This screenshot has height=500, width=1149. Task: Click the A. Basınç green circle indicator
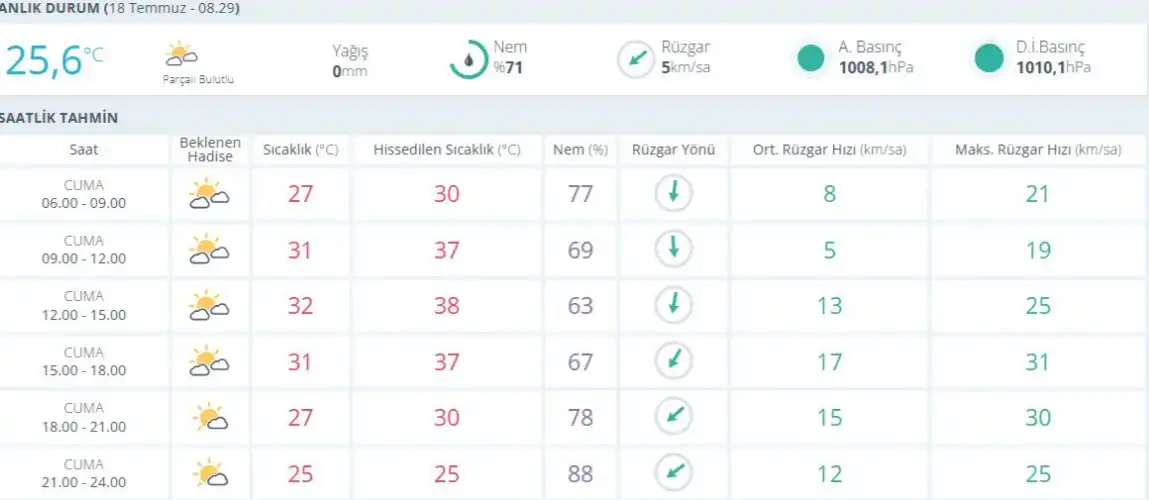click(811, 59)
